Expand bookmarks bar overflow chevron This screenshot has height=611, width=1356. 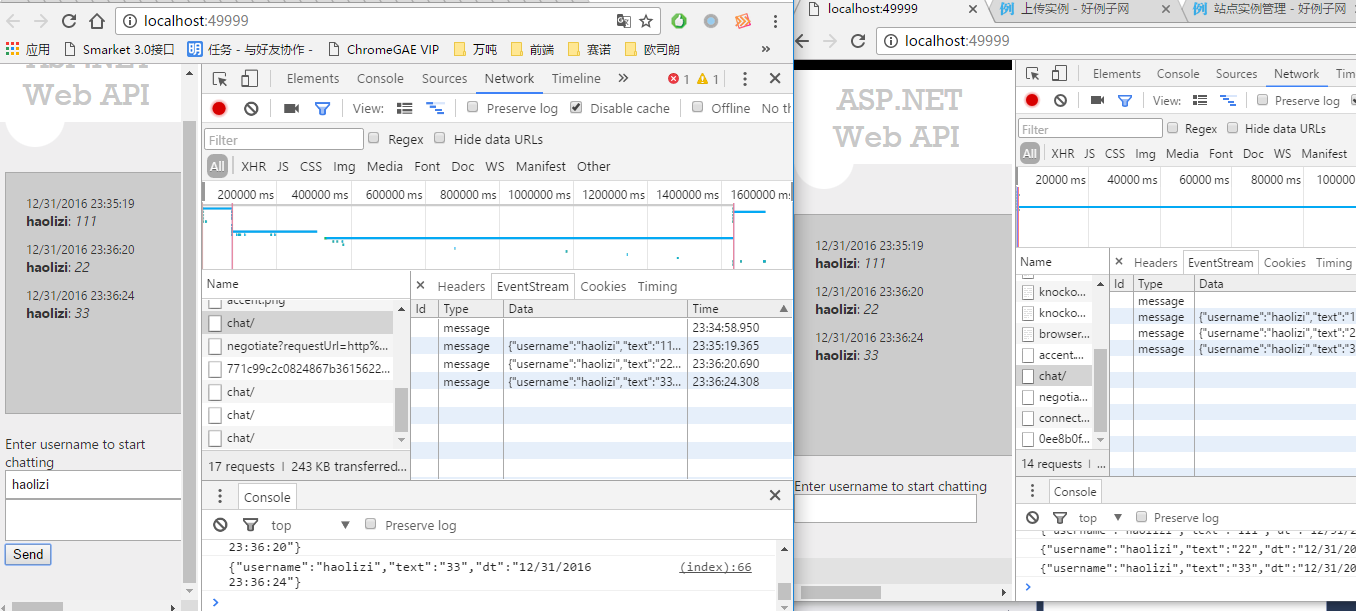pyautogui.click(x=766, y=49)
